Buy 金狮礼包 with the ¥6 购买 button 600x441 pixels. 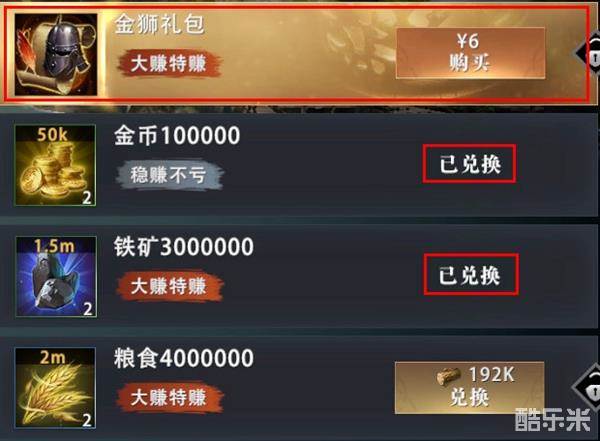pos(470,53)
